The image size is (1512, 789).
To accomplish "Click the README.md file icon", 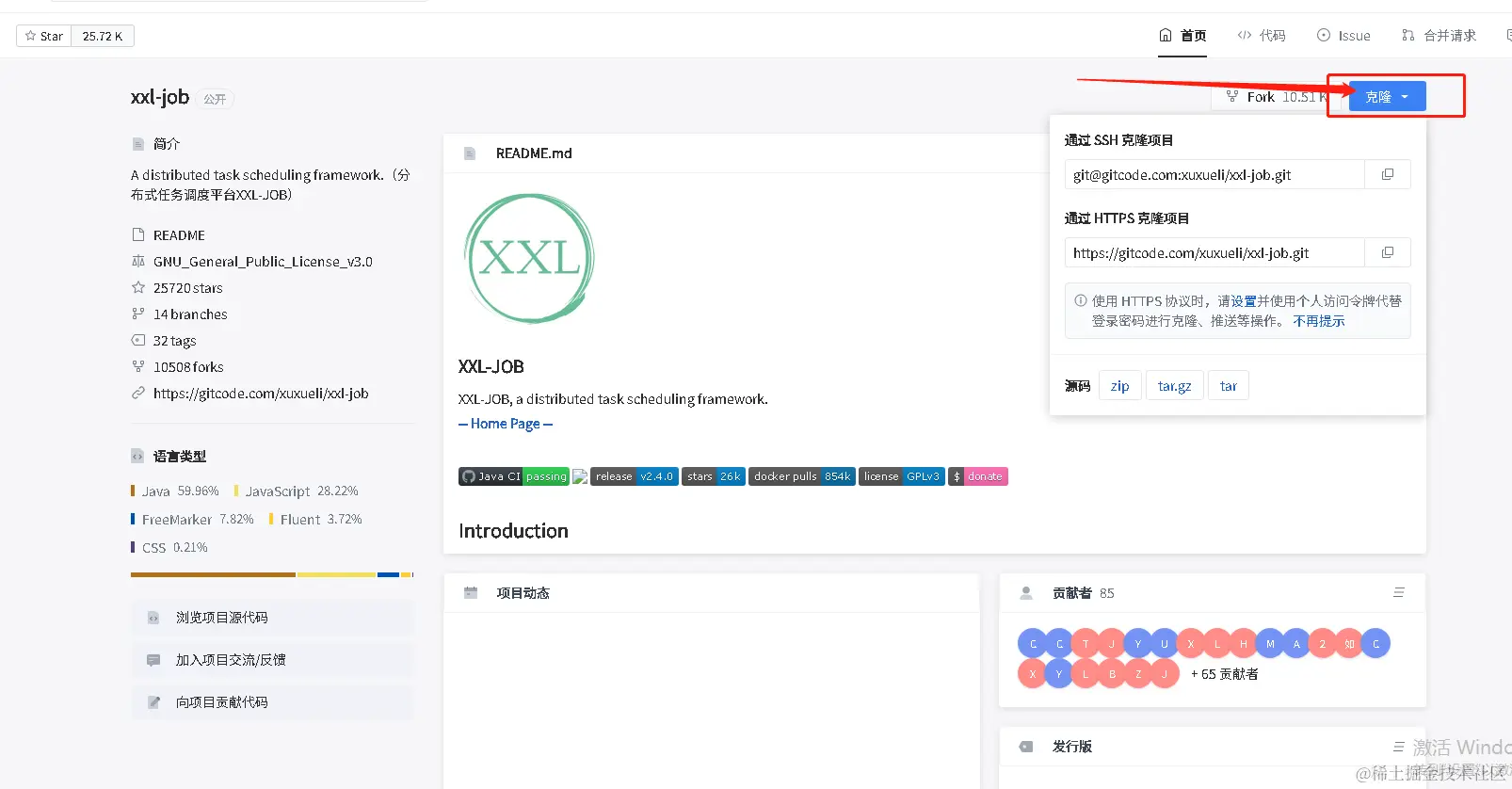I will click(470, 153).
